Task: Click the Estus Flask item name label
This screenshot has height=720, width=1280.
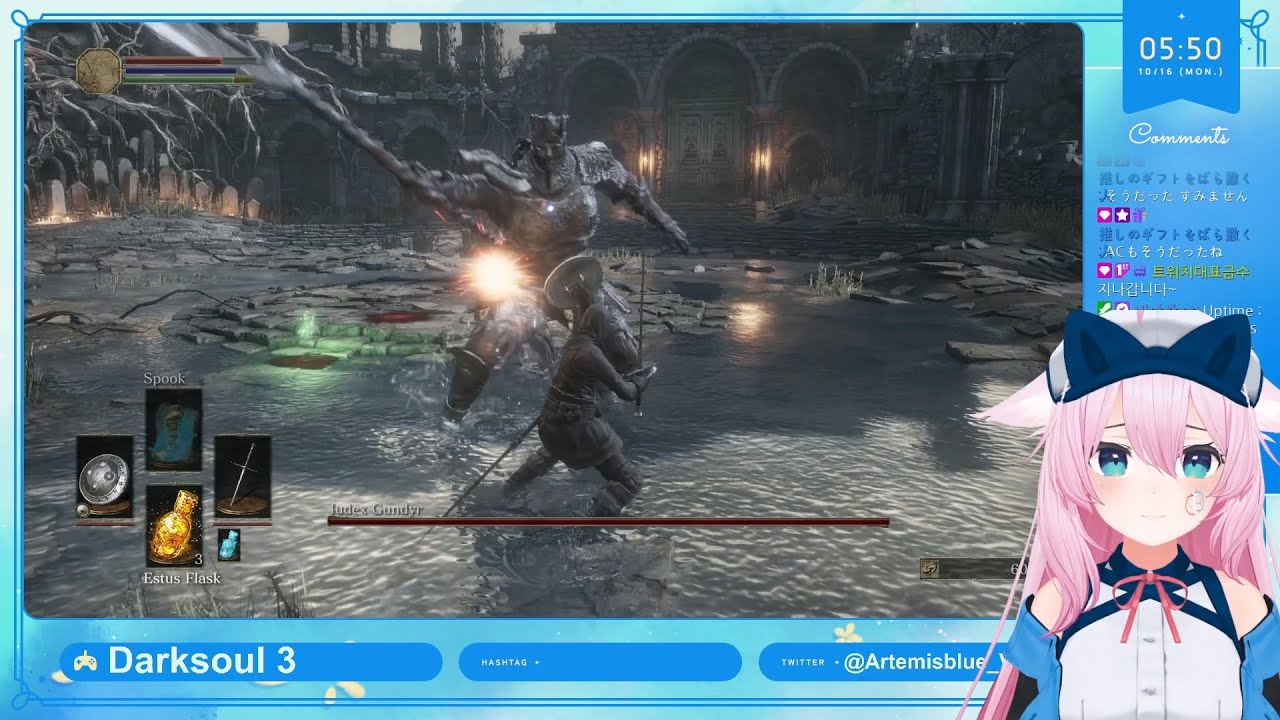Action: 182,578
